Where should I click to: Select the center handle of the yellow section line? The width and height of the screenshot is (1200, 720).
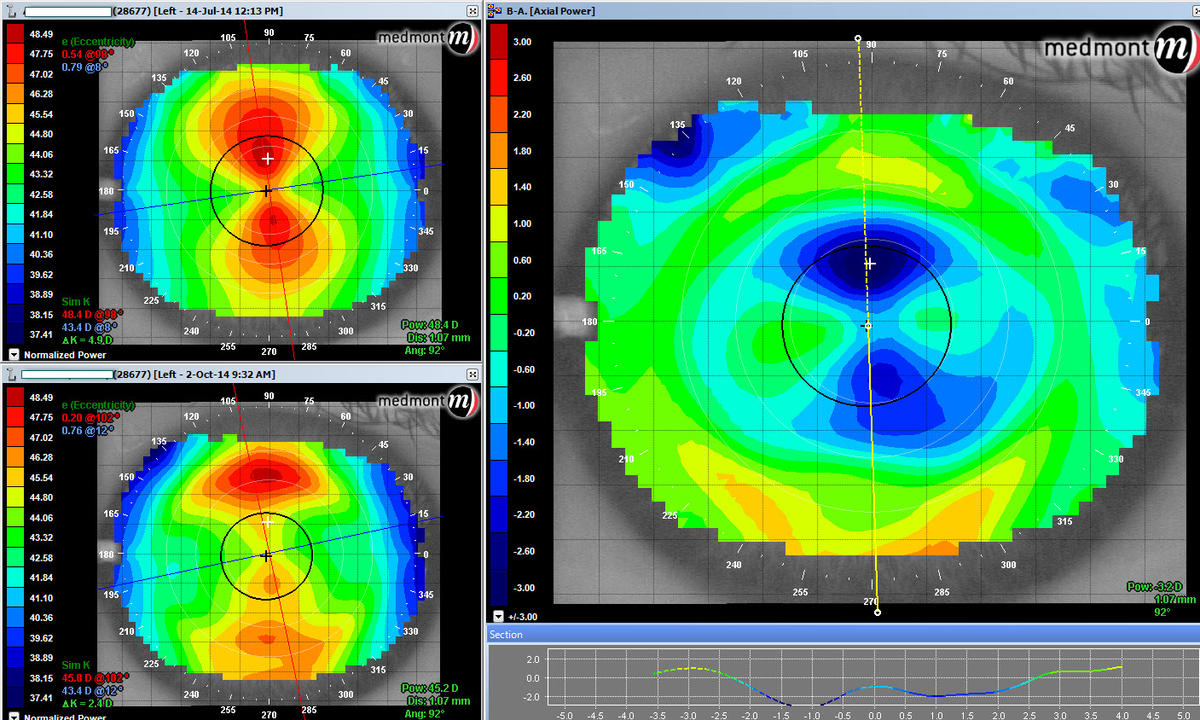click(x=868, y=326)
